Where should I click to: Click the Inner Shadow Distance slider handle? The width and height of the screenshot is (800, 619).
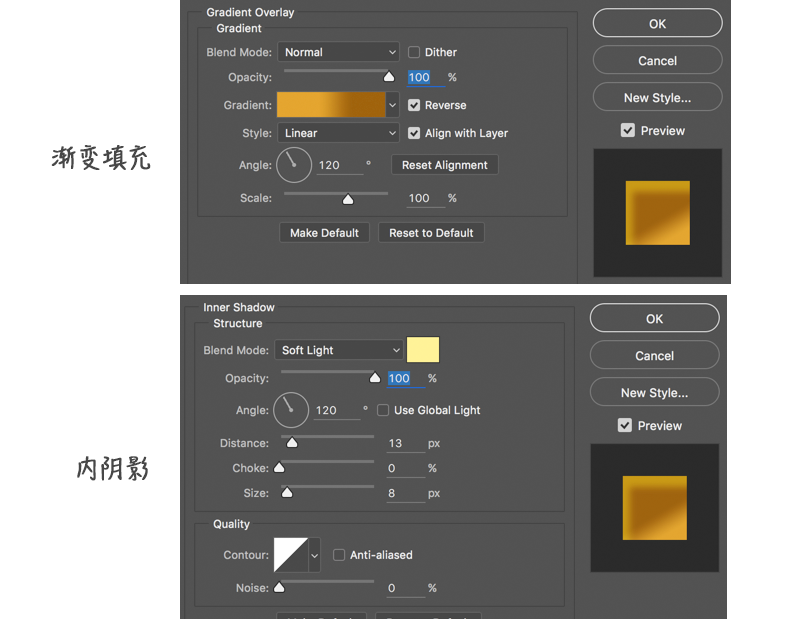pyautogui.click(x=292, y=442)
